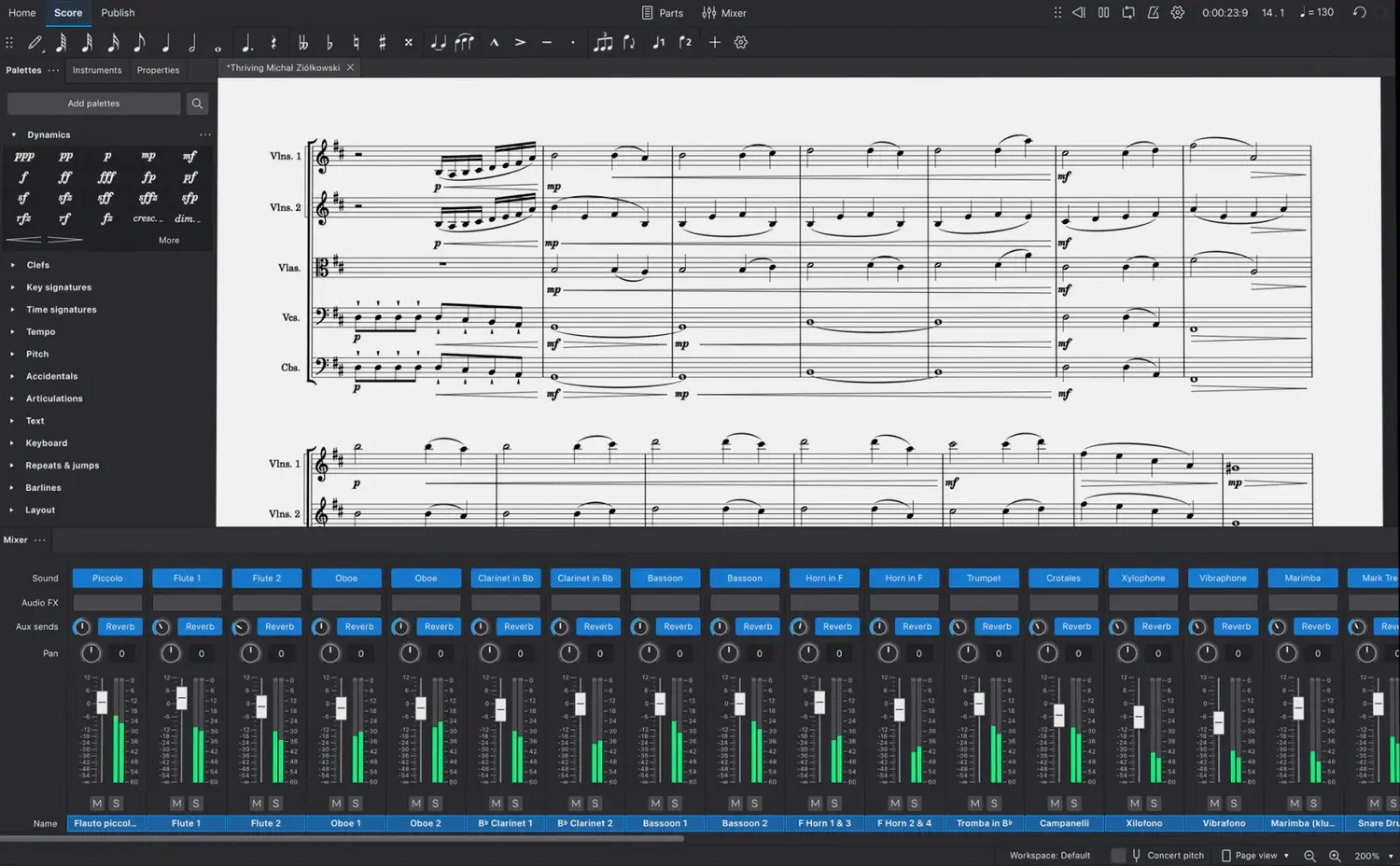Toggle the metronome icon
Image resolution: width=1400 pixels, height=866 pixels.
click(1153, 13)
